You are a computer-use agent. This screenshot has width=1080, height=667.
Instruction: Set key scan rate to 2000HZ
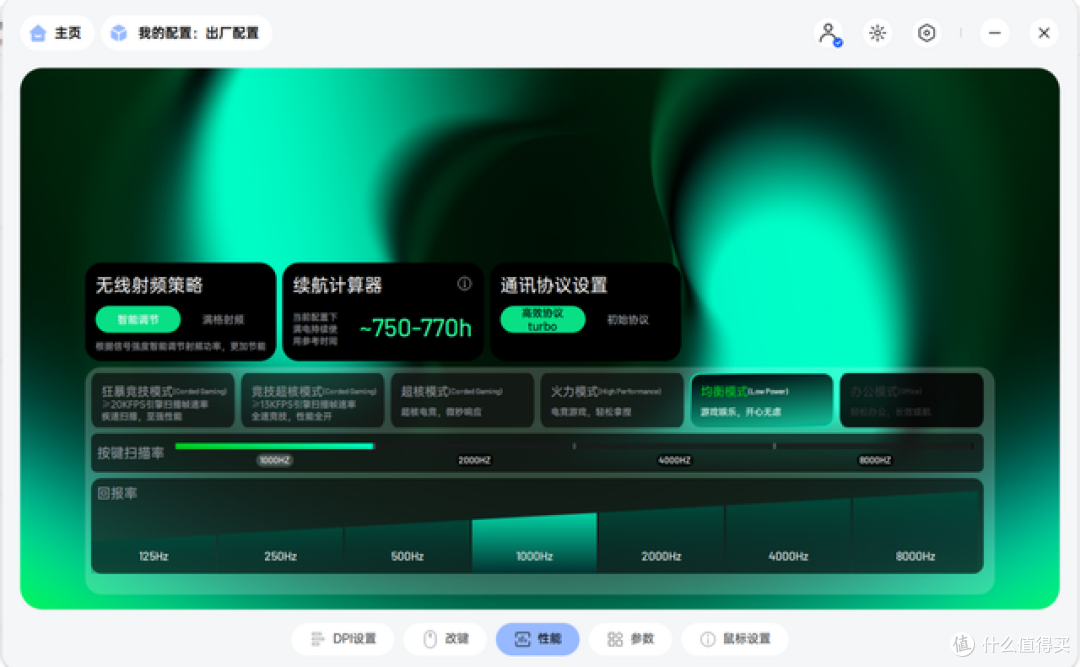(x=475, y=460)
